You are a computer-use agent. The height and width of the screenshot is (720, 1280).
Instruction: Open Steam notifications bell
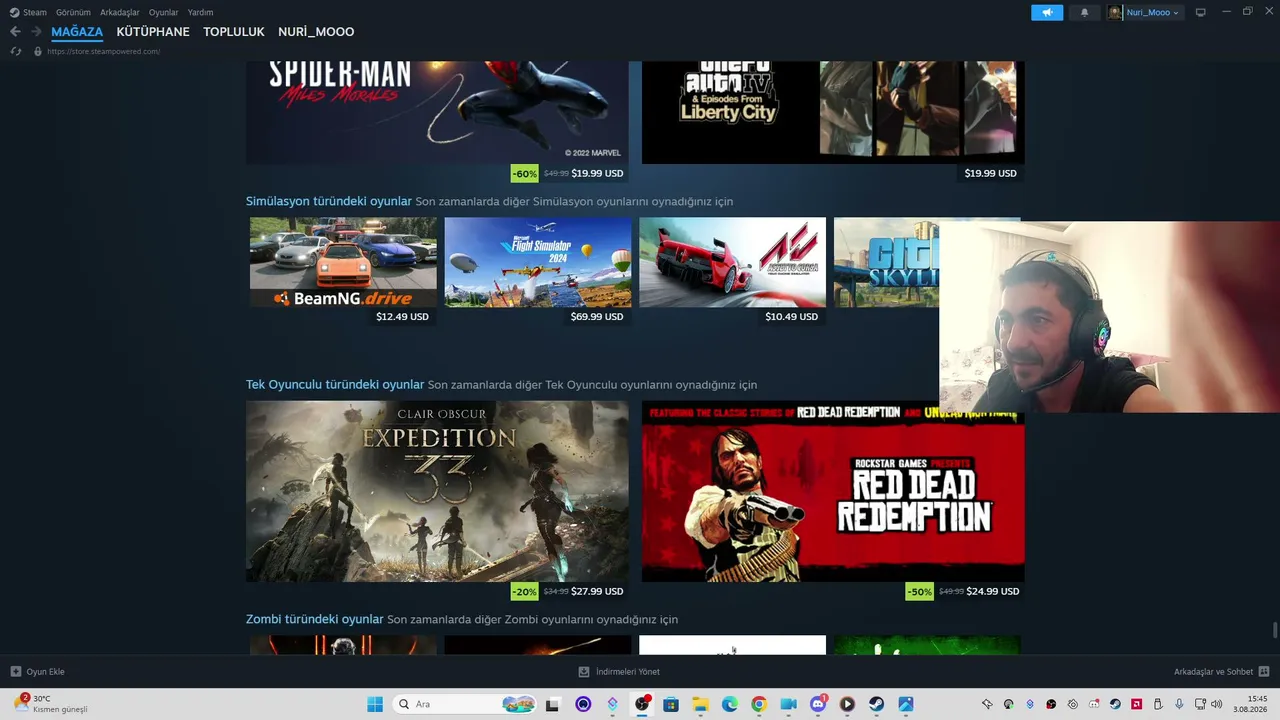pyautogui.click(x=1085, y=12)
